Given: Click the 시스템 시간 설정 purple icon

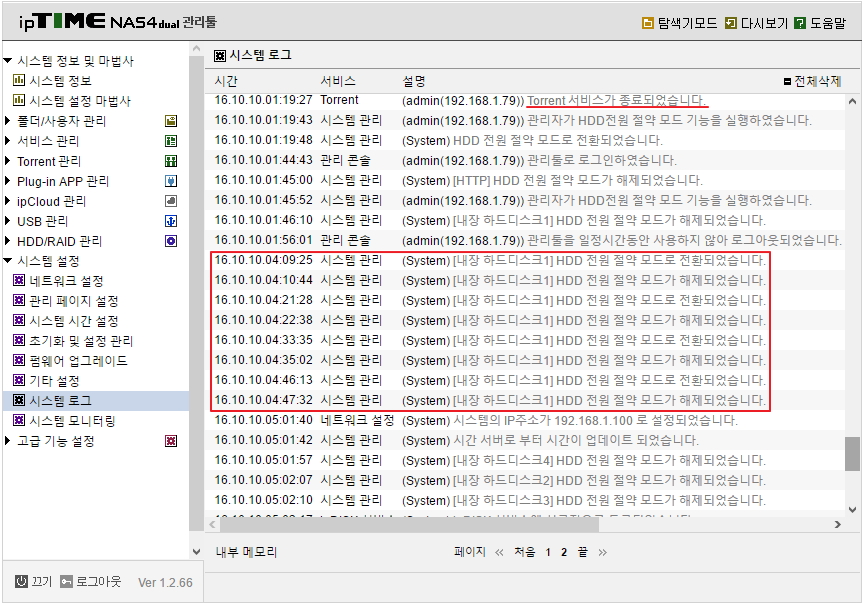Looking at the screenshot, I should tap(19, 321).
